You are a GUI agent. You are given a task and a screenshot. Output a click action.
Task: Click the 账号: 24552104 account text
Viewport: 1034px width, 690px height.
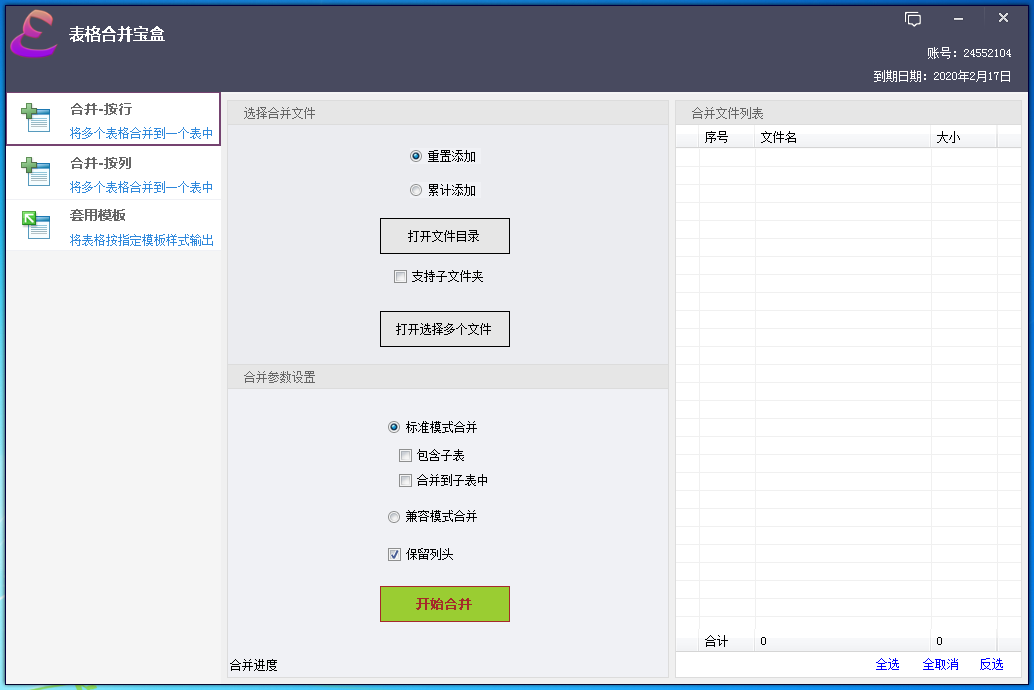969,53
